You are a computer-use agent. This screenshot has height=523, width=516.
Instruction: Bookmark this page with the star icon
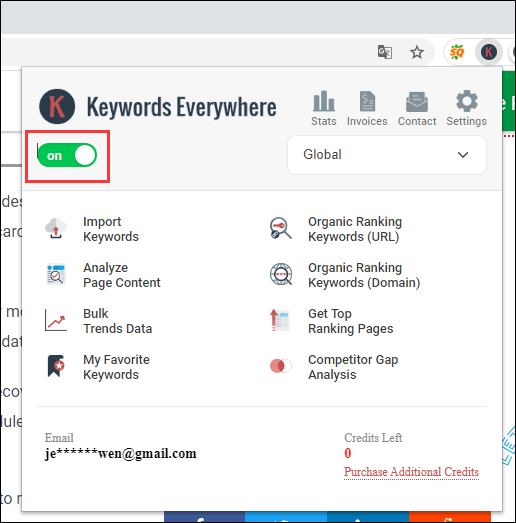(417, 52)
